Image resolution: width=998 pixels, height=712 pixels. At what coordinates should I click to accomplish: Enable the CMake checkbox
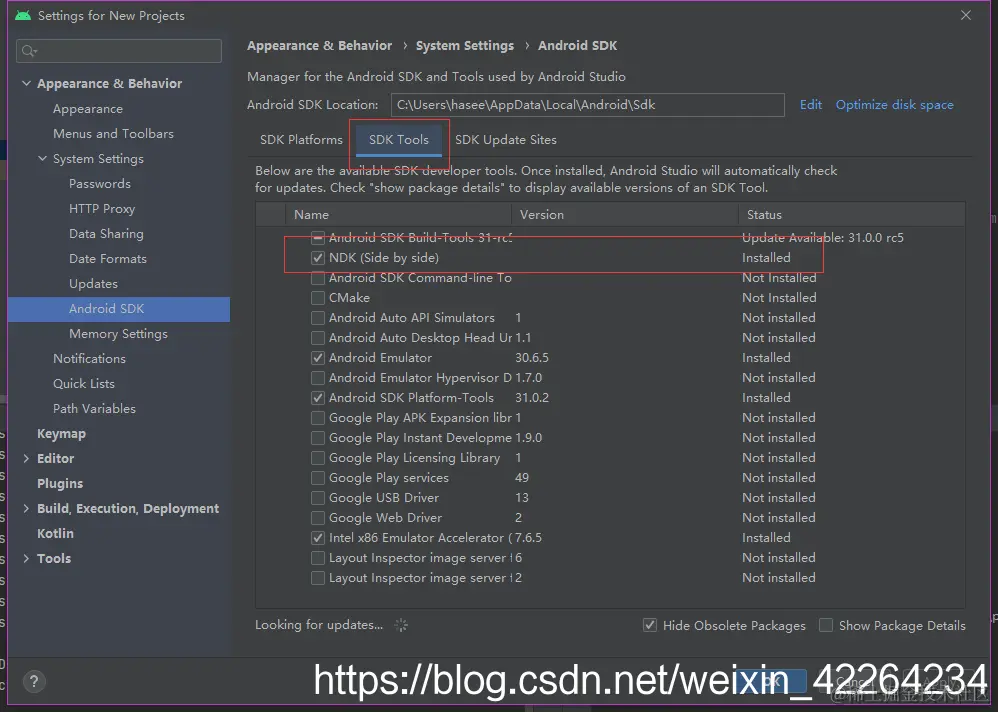(x=318, y=298)
